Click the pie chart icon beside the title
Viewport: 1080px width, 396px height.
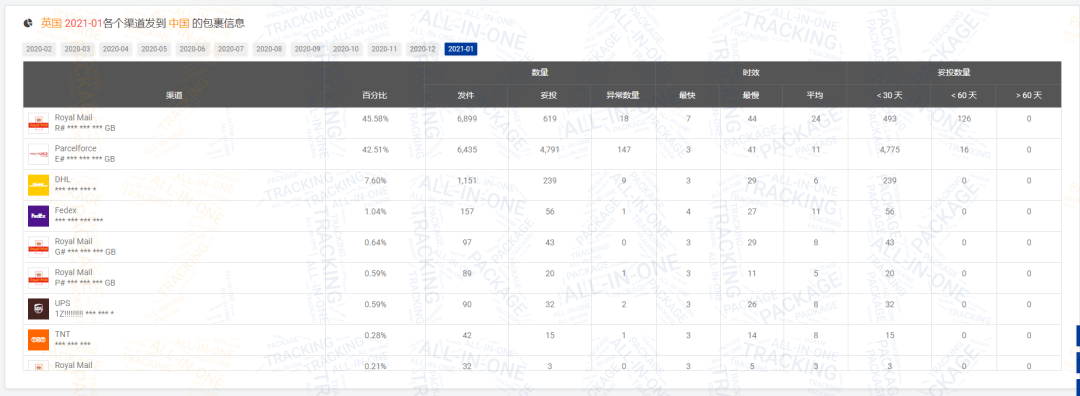tap(28, 23)
